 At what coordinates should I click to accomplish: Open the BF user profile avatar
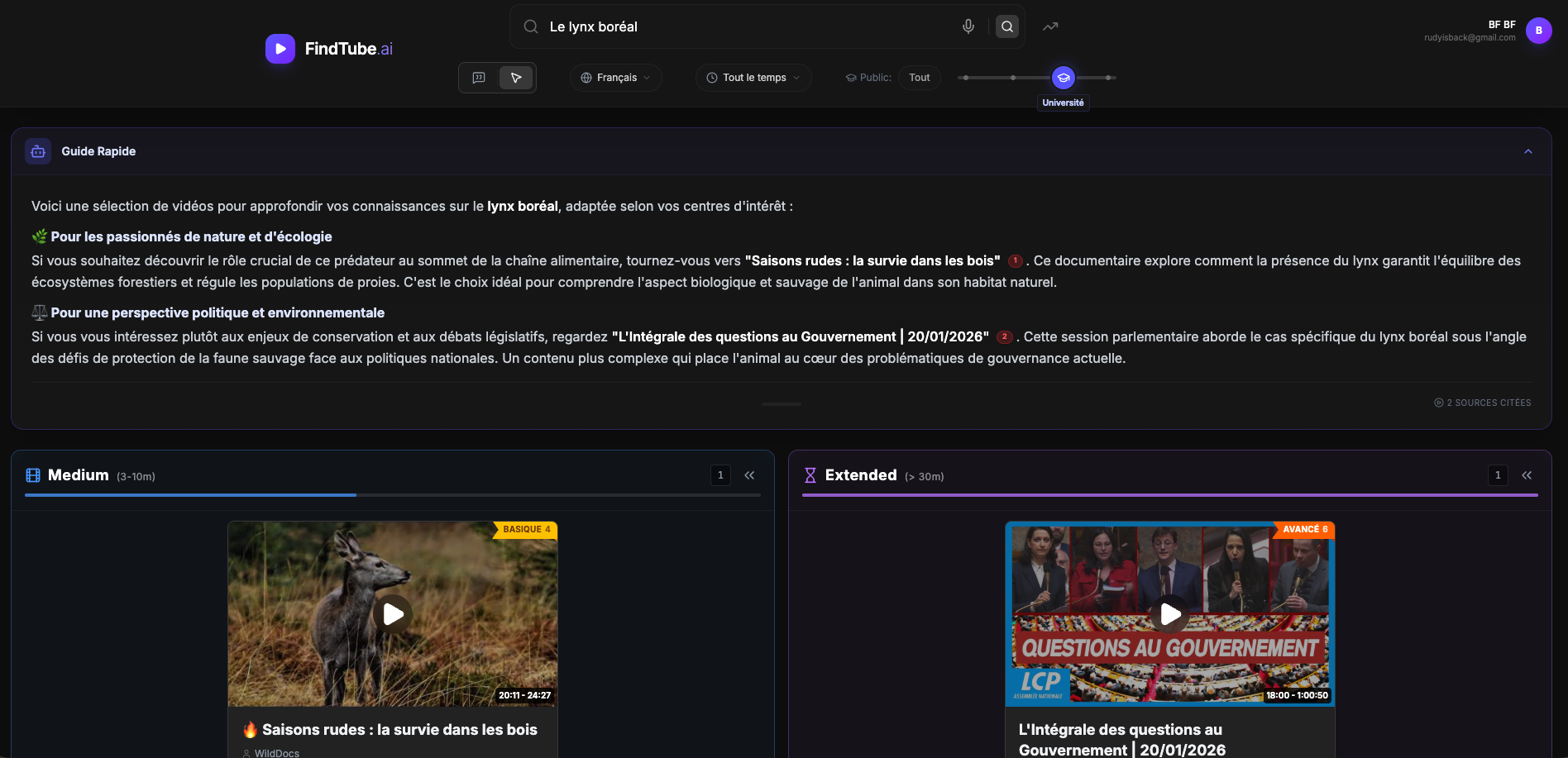[1538, 31]
